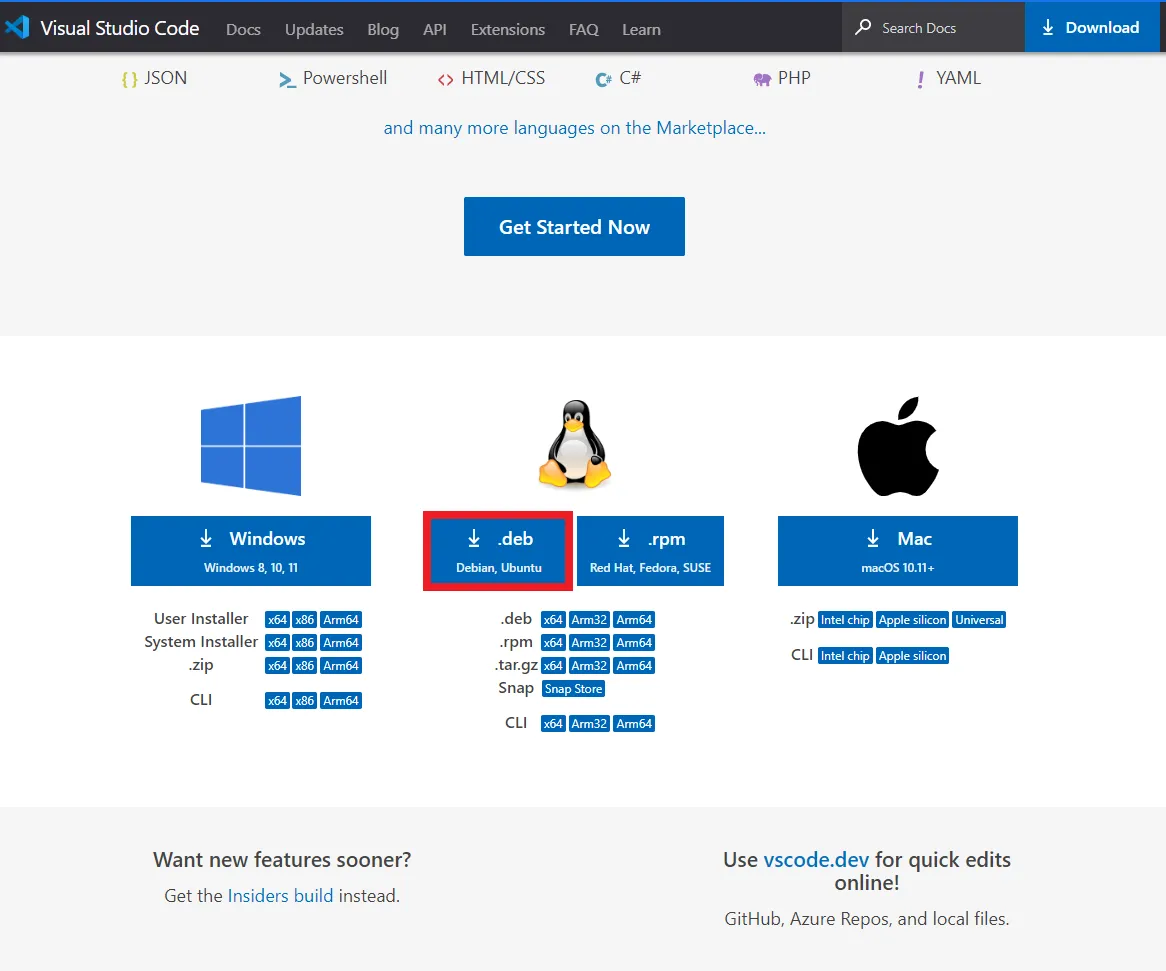The image size is (1166, 971).
Task: Select Mac CLI Apple silicon link
Action: pyautogui.click(x=912, y=656)
